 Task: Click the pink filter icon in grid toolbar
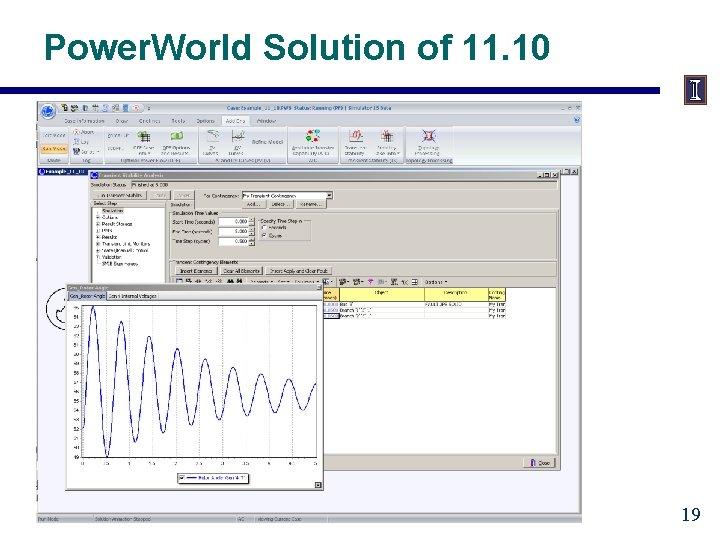[371, 282]
